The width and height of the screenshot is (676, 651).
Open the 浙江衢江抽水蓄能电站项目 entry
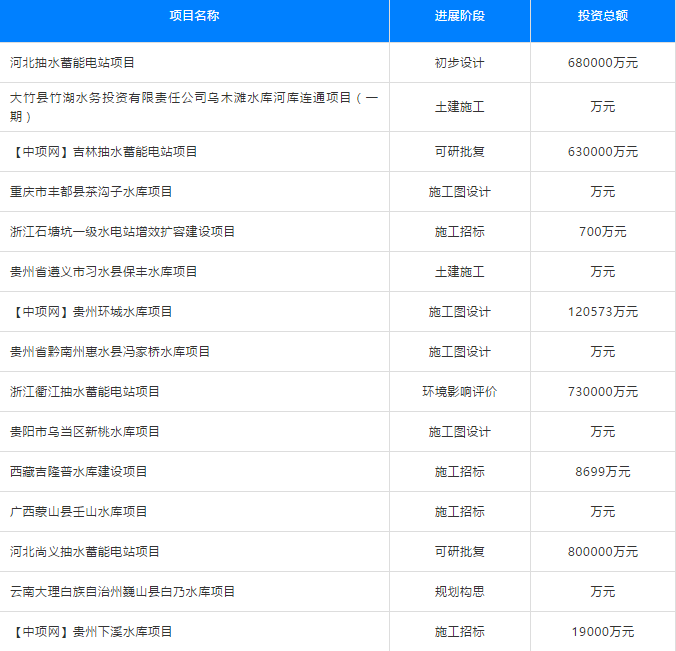point(85,392)
